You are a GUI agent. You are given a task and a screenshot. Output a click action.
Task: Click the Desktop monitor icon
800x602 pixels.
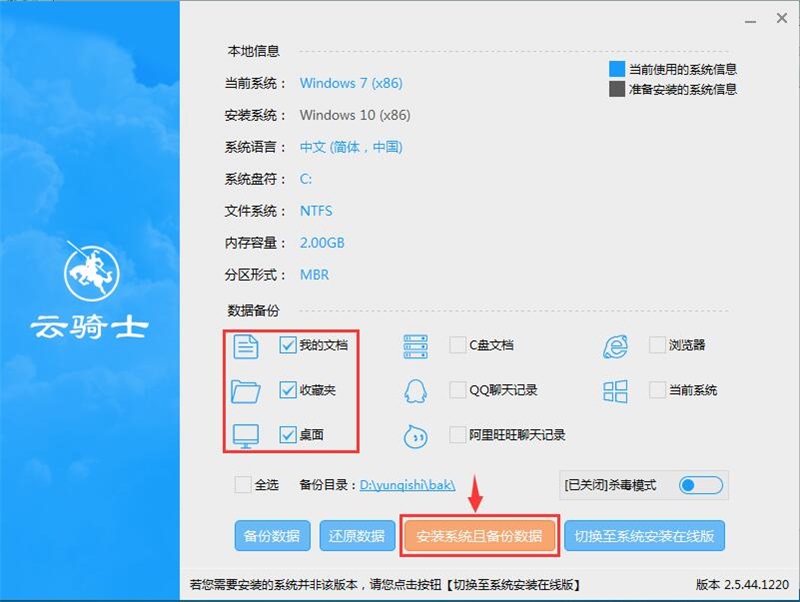tap(245, 436)
